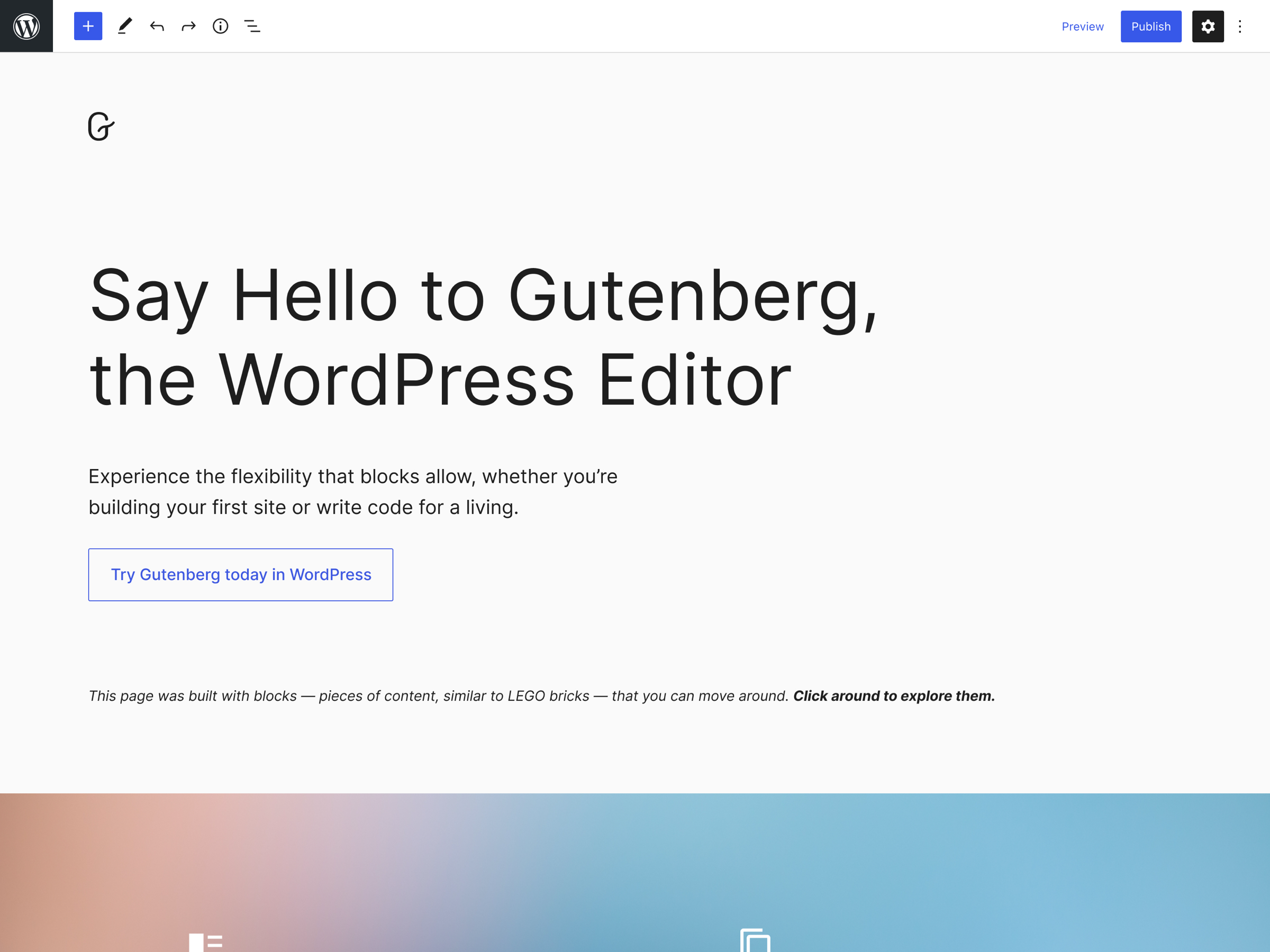Select the Publish menu item
Screen dimensions: 1270x952
(1150, 26)
